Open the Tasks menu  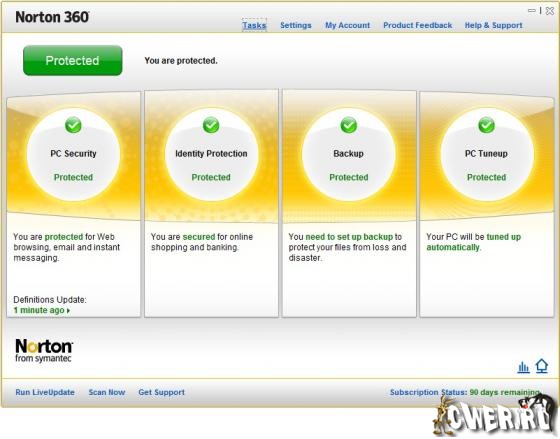point(254,25)
